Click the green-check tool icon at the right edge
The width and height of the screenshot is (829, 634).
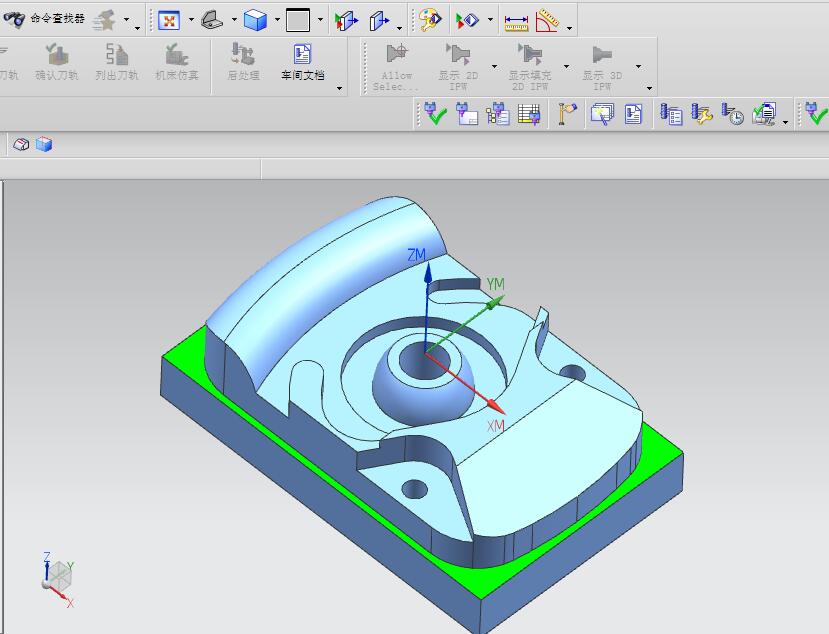[816, 113]
